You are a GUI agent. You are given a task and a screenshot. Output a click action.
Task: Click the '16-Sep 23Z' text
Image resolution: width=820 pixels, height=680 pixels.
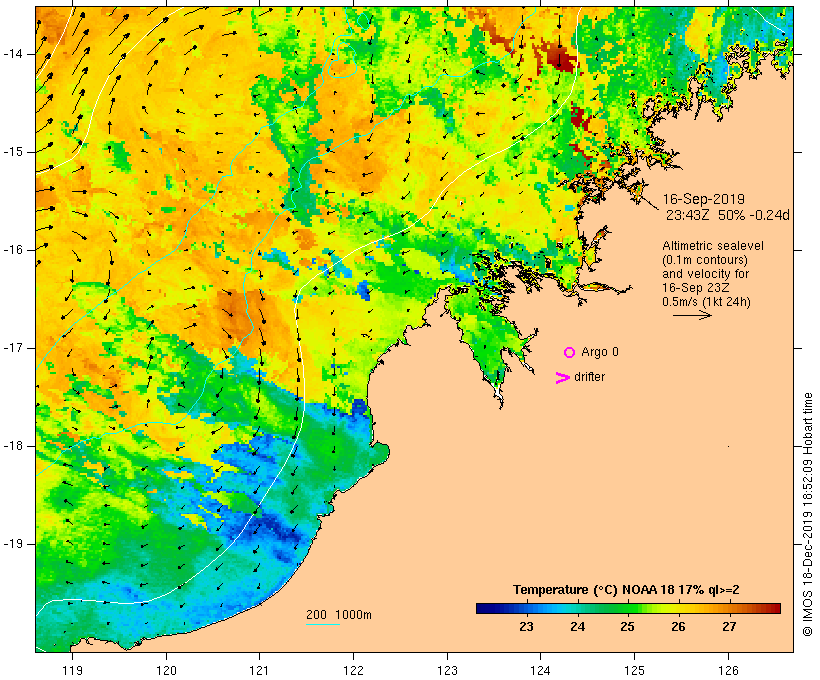(x=696, y=288)
